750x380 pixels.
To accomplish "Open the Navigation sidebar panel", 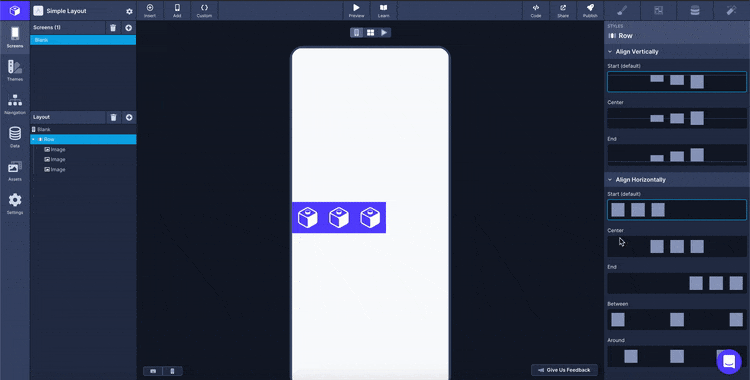I will (x=15, y=104).
